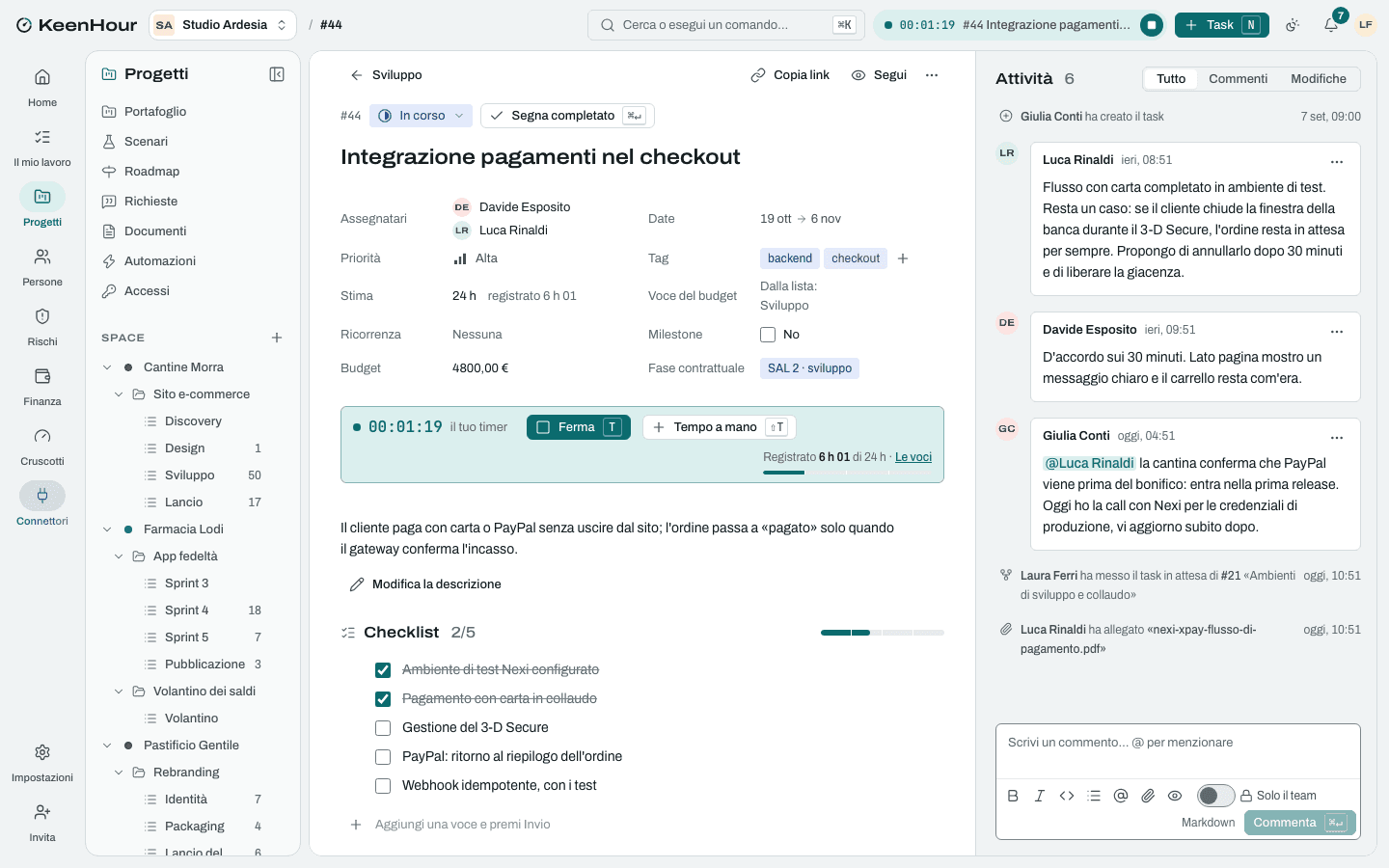Preview the comment with eye icon

(1175, 796)
